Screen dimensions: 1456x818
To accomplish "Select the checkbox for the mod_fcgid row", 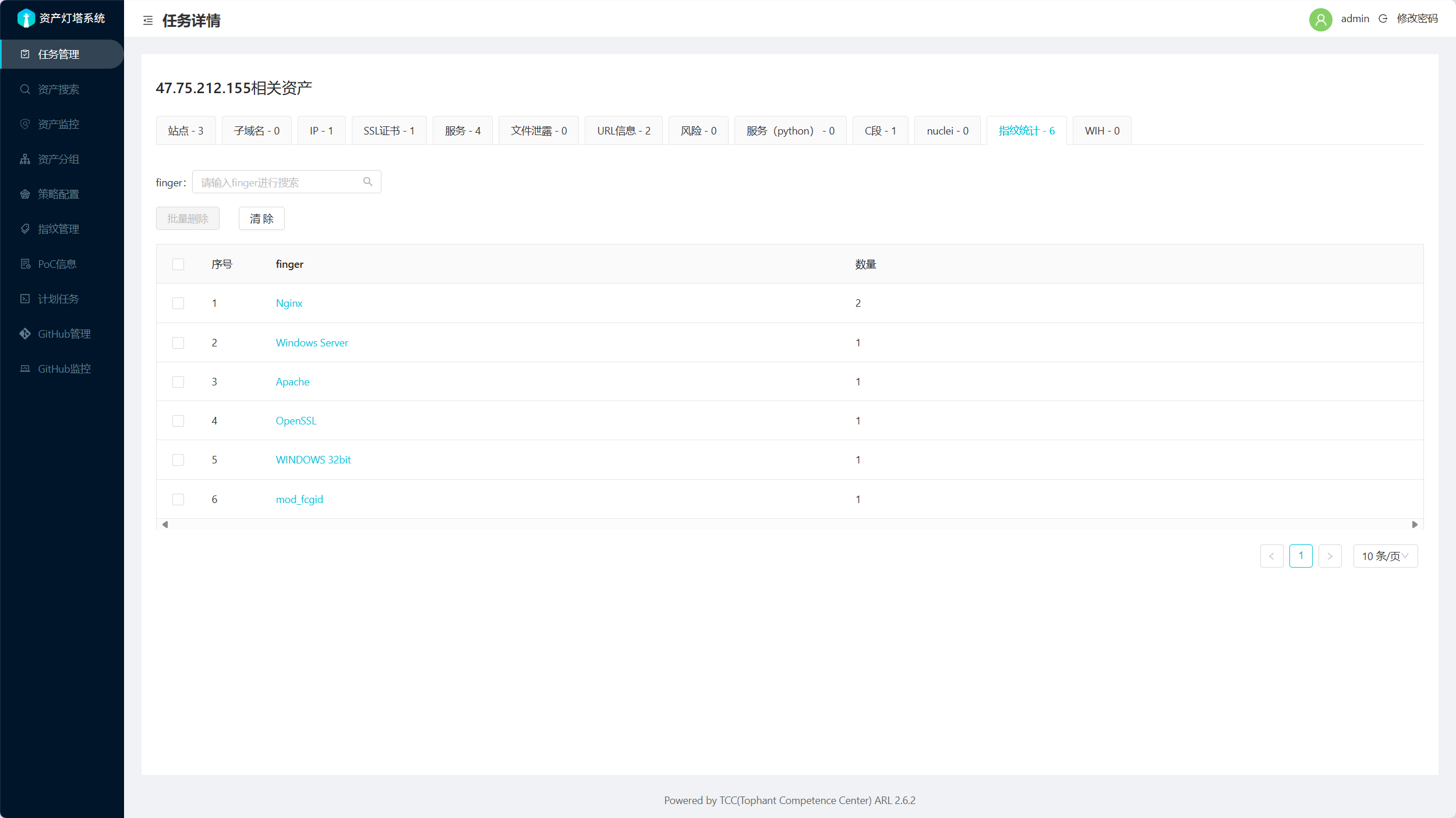I will pos(178,500).
